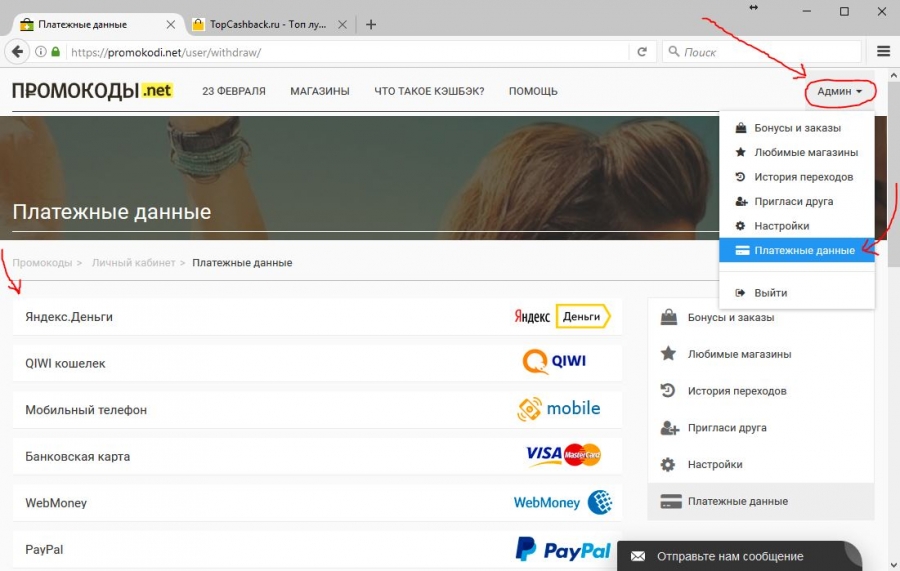Click the envelope icon in message widget
The height and width of the screenshot is (571, 900).
tap(638, 556)
